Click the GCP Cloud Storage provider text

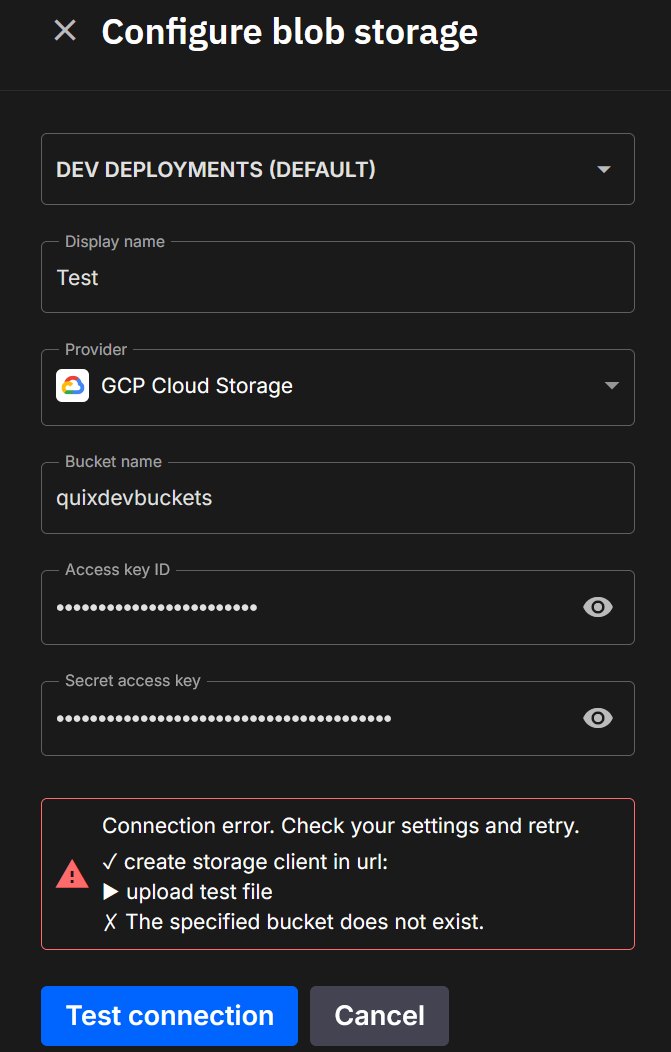click(197, 386)
